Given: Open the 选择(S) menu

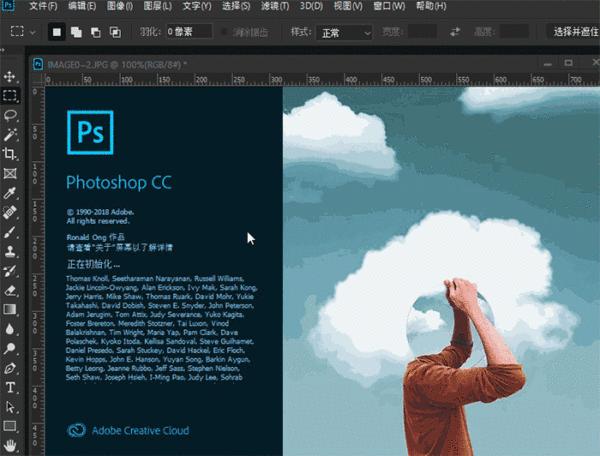Looking at the screenshot, I should pyautogui.click(x=236, y=6).
